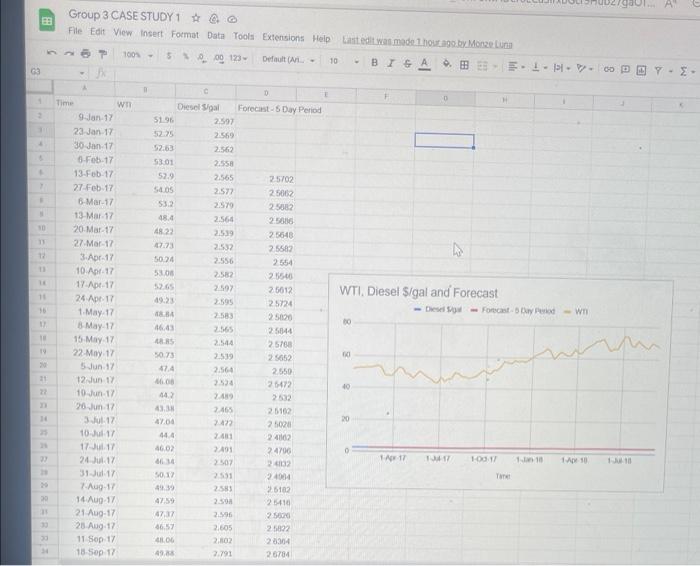700x566 pixels.
Task: Select the date cell 3-Apr-17
Action: pos(85,257)
